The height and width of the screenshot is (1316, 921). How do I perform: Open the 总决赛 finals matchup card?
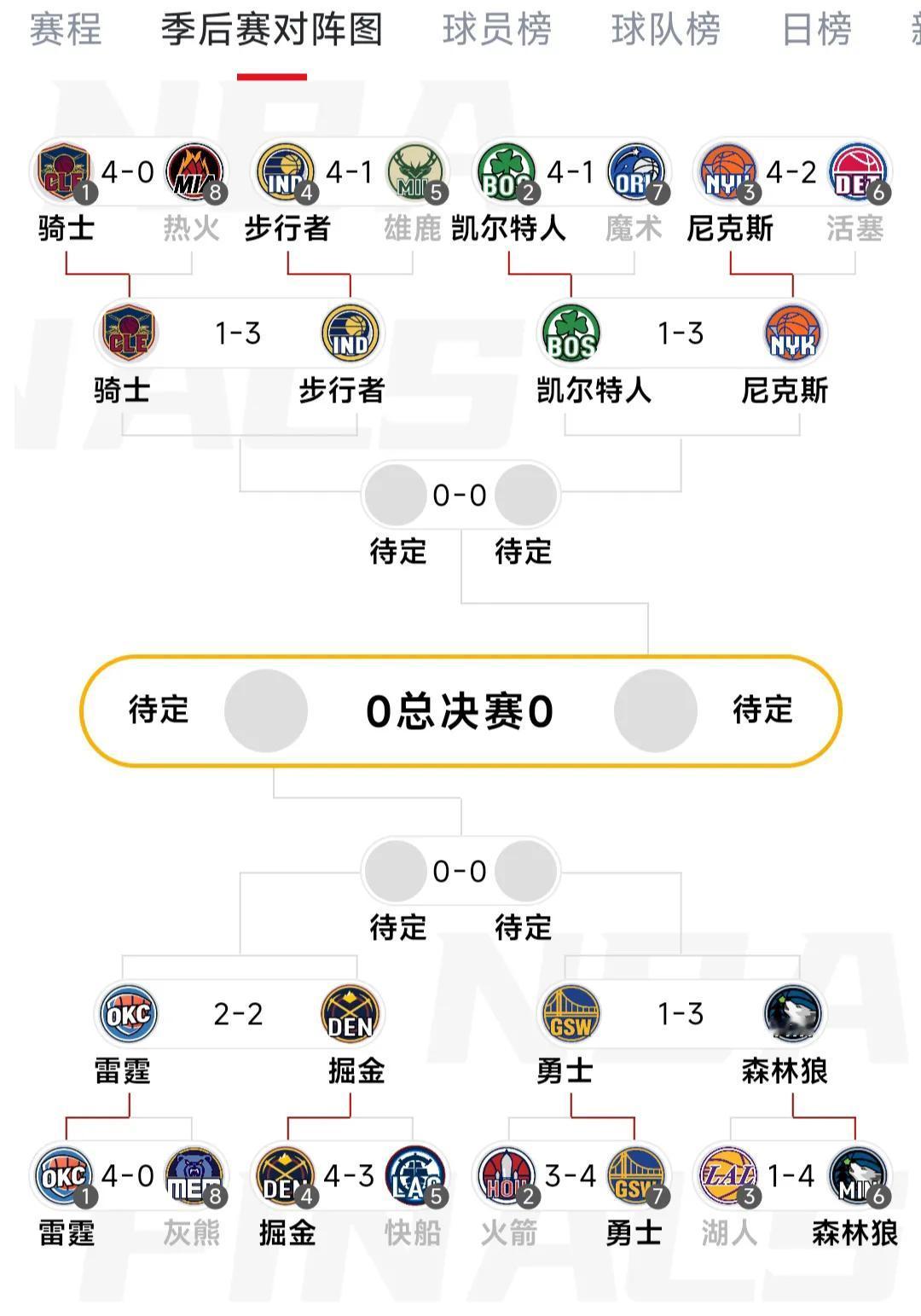click(460, 710)
